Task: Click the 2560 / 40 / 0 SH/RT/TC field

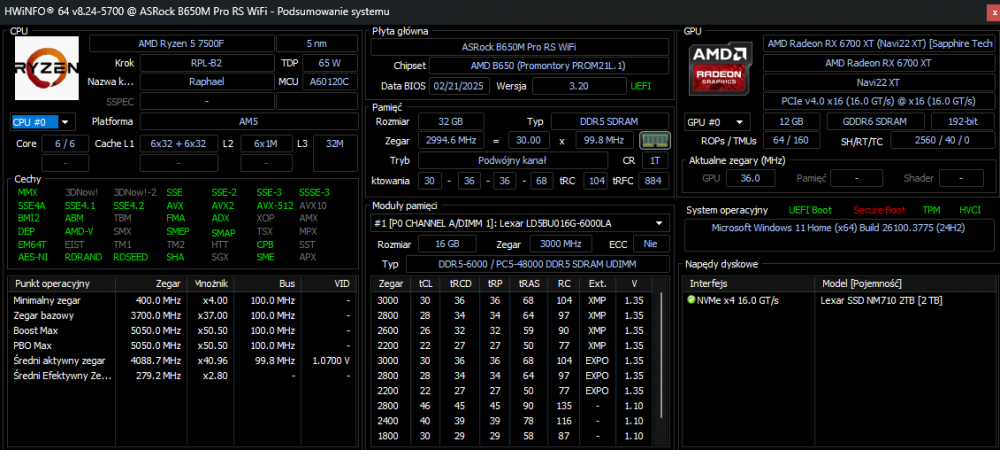Action: [x=942, y=140]
